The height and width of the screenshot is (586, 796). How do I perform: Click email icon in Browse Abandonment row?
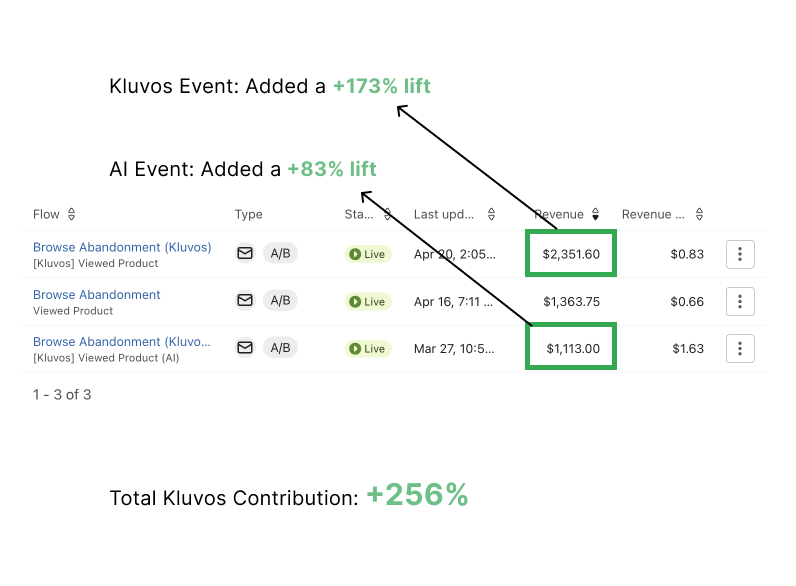(245, 300)
